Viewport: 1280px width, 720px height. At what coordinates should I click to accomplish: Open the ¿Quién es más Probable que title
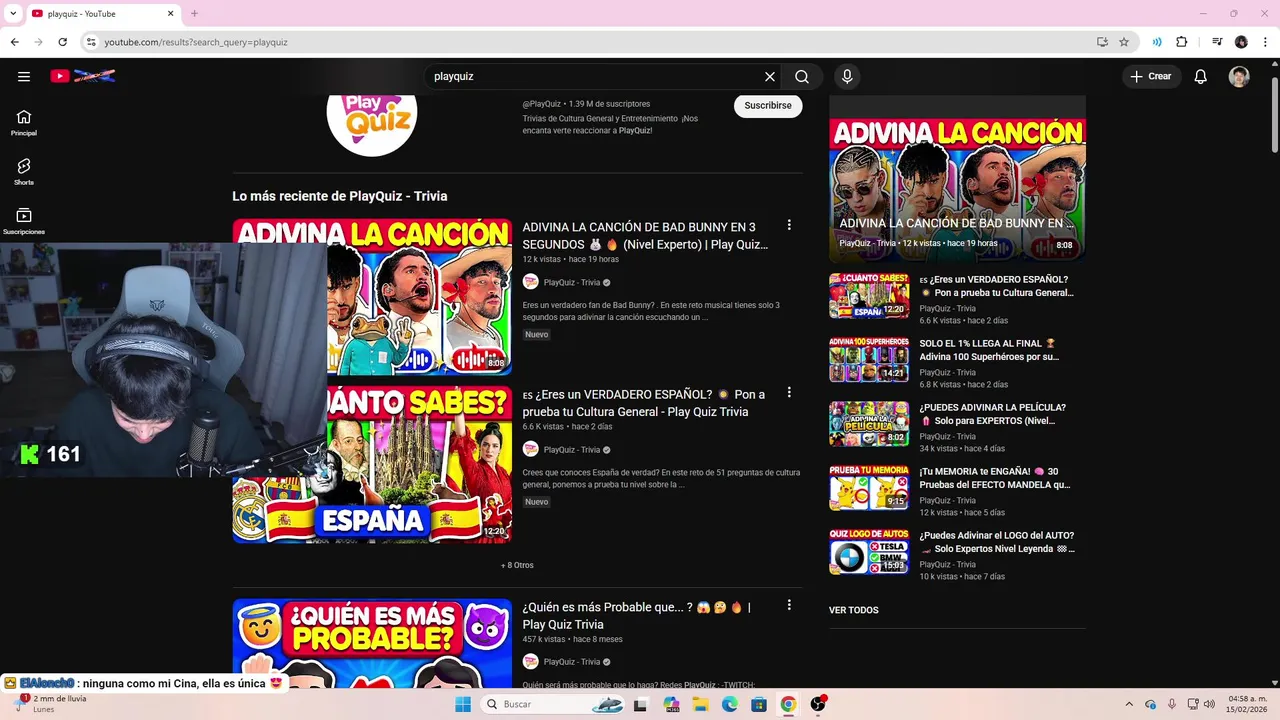[636, 616]
